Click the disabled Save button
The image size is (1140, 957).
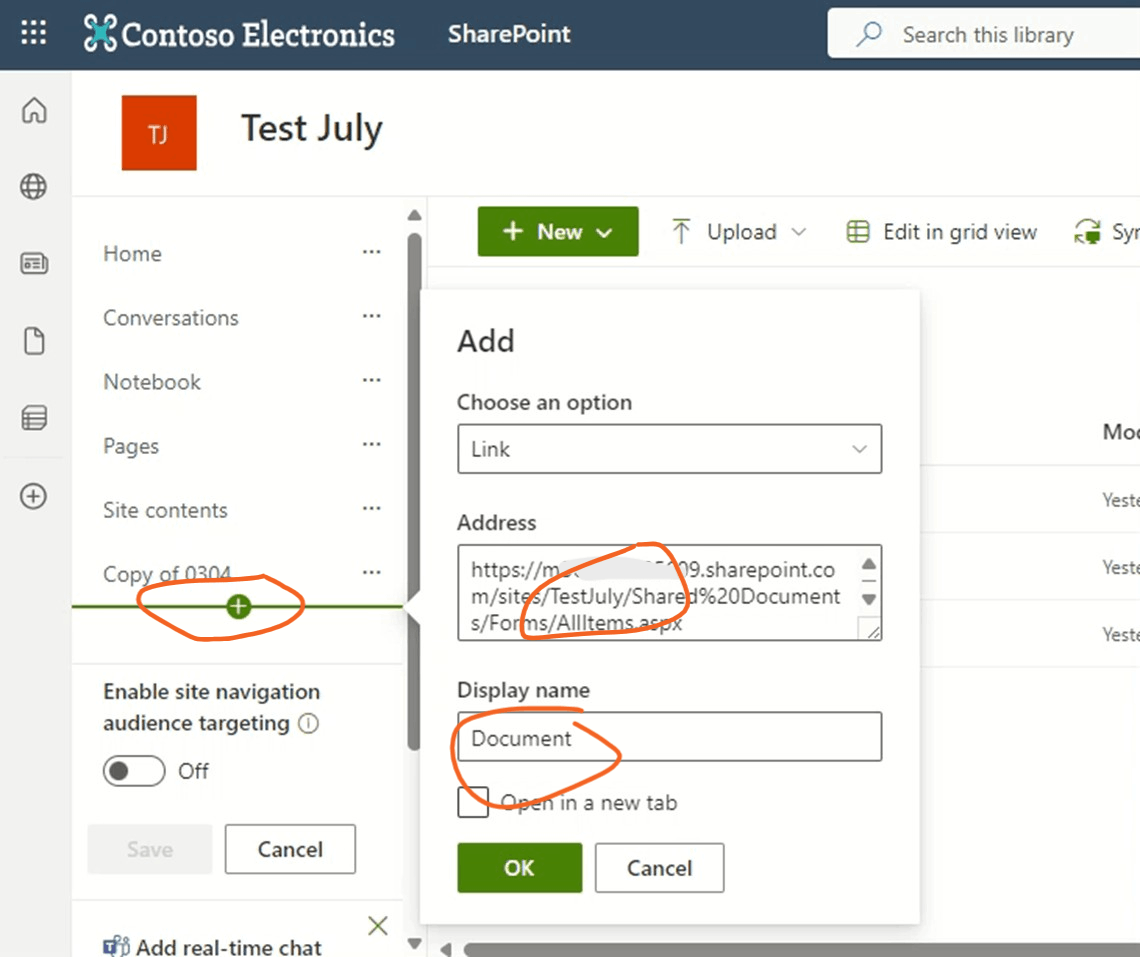coord(150,849)
